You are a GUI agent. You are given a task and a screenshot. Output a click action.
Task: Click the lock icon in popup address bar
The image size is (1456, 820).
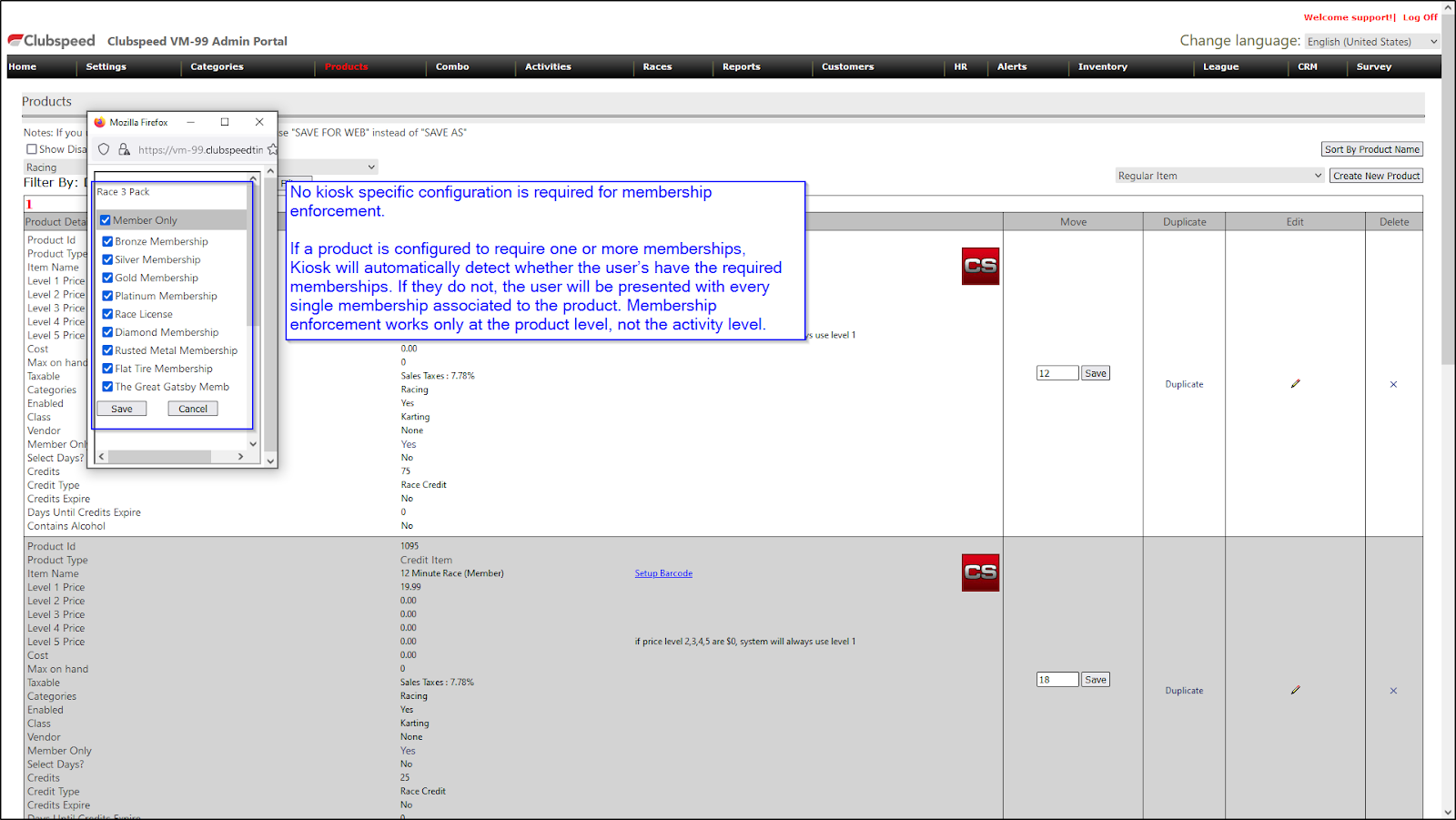click(124, 149)
